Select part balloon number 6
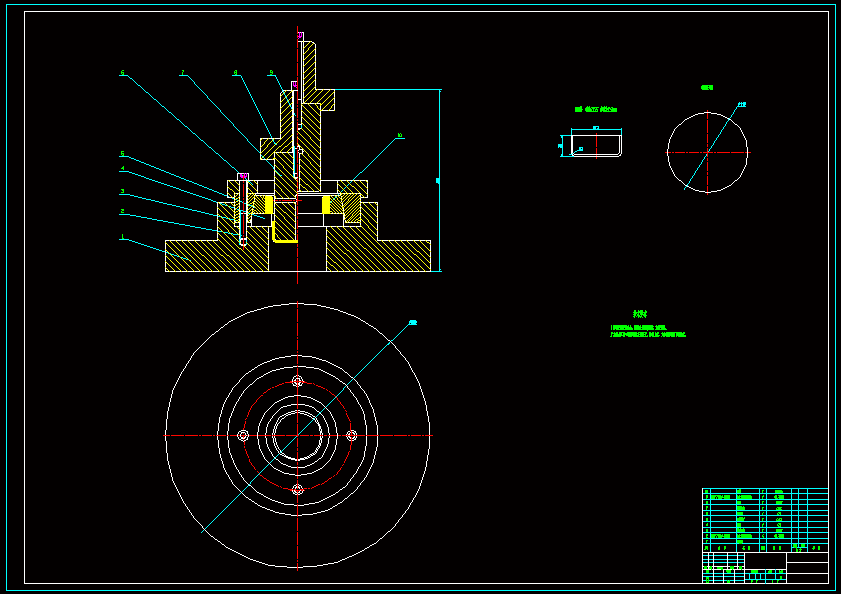Viewport: 841px width, 594px height. coord(122,72)
